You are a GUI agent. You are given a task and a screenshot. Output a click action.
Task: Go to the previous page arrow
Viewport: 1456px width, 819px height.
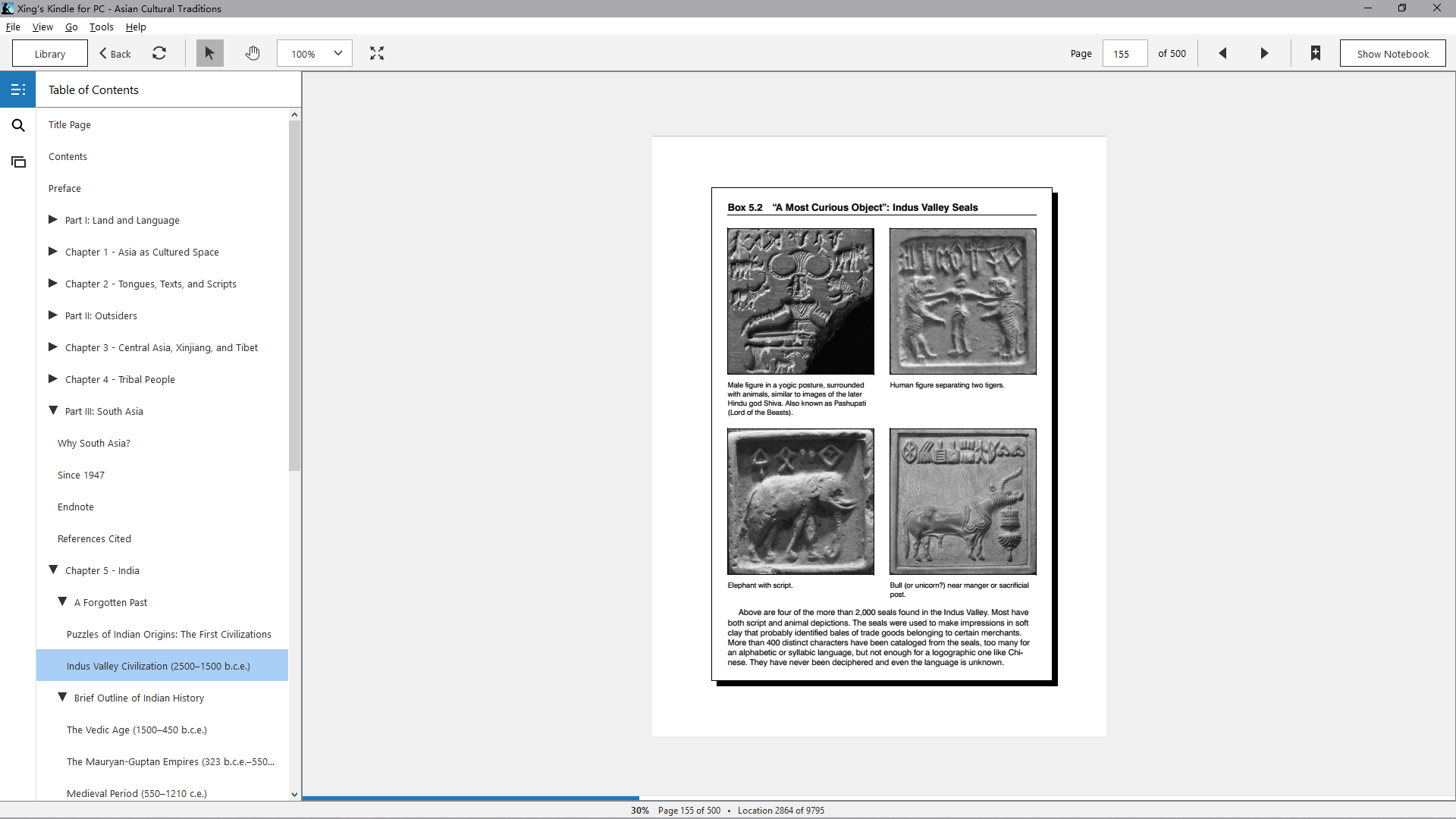(x=1222, y=53)
